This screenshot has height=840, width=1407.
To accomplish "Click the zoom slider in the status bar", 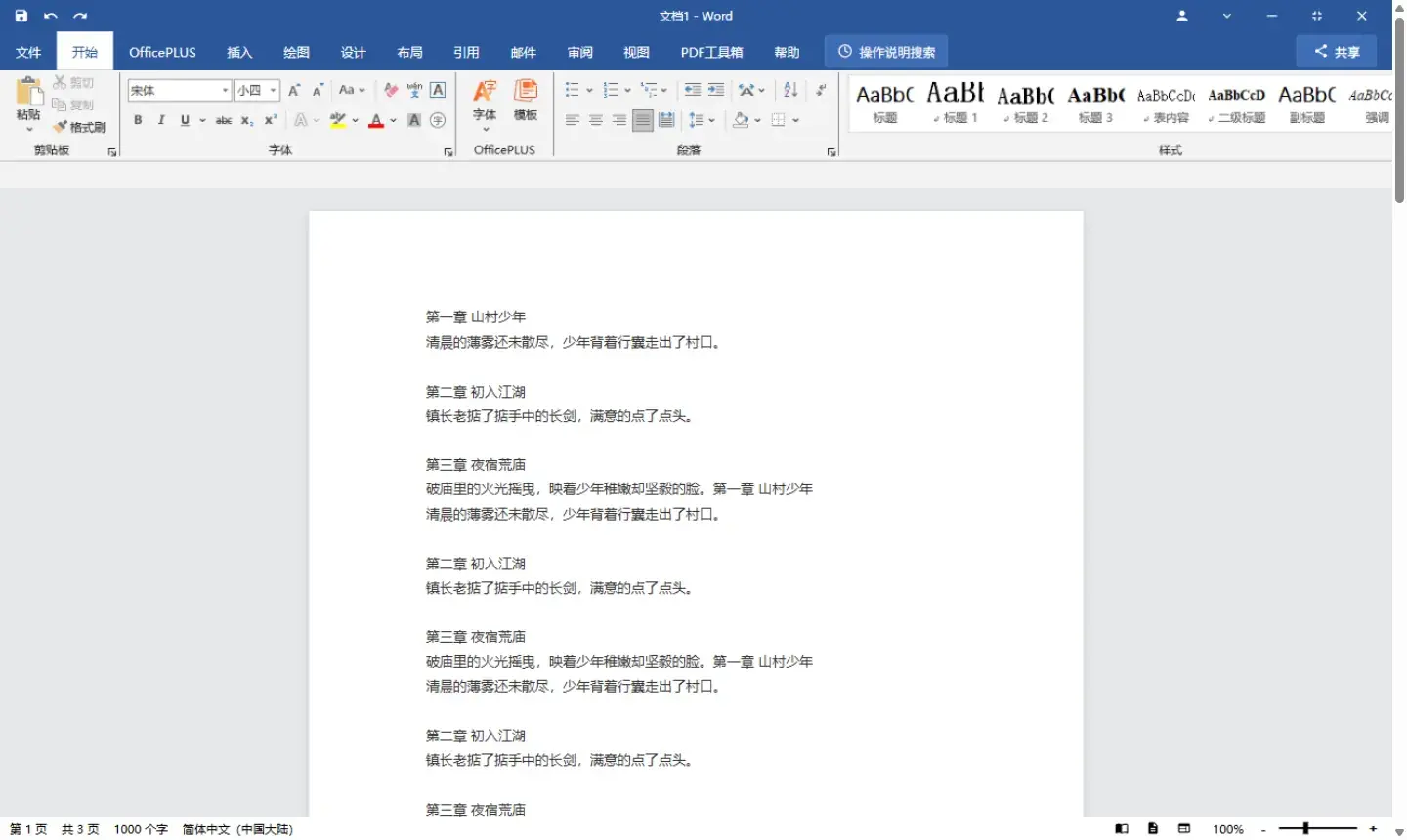I will point(1318,829).
